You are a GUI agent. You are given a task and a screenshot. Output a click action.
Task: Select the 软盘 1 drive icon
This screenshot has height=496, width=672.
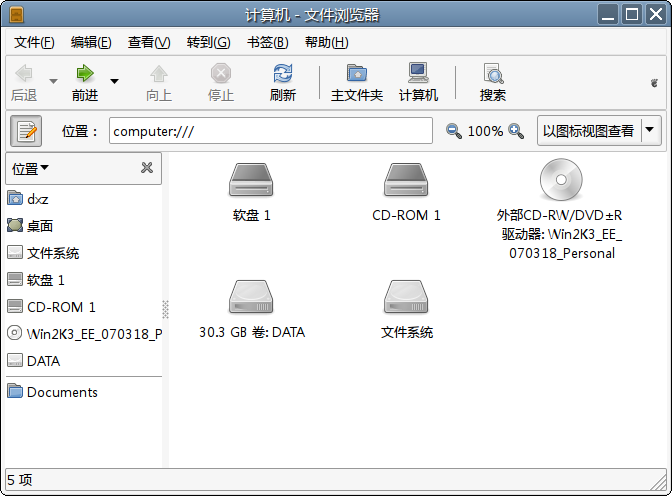tap(251, 180)
